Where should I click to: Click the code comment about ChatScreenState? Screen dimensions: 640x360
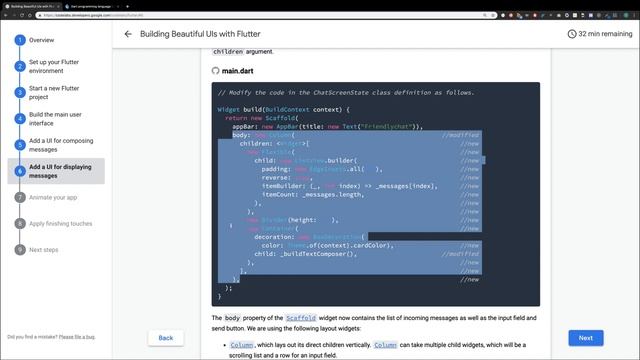click(346, 93)
